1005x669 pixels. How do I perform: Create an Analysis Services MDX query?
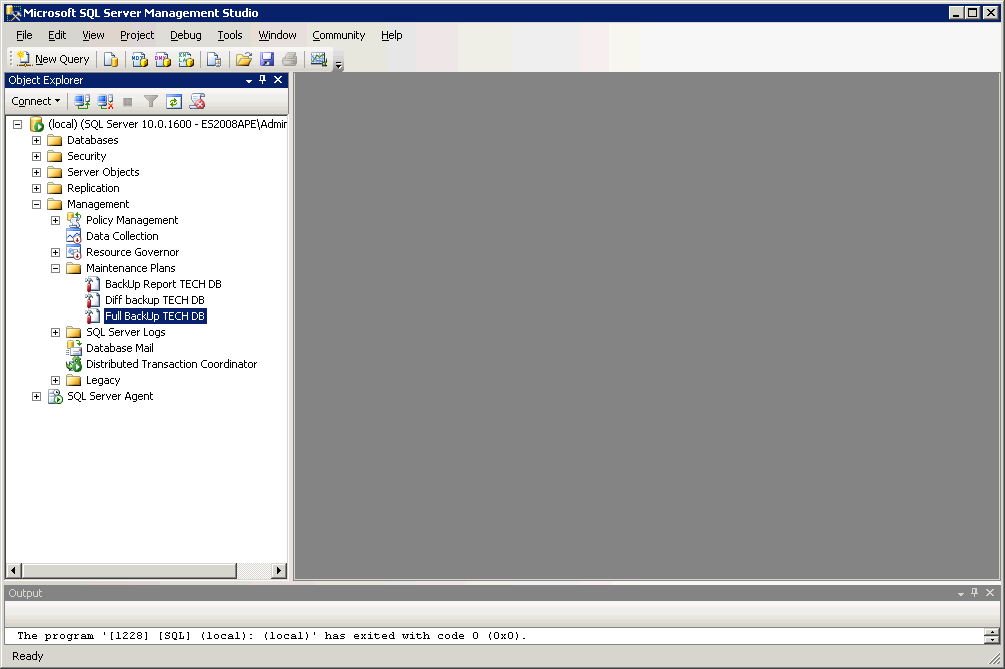139,59
